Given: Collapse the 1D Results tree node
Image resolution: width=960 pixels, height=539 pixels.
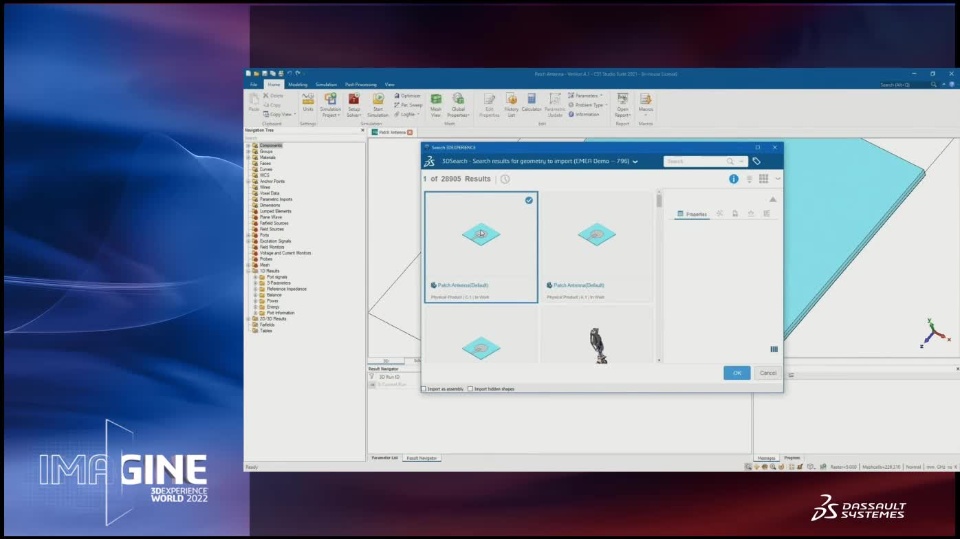Looking at the screenshot, I should tap(249, 271).
